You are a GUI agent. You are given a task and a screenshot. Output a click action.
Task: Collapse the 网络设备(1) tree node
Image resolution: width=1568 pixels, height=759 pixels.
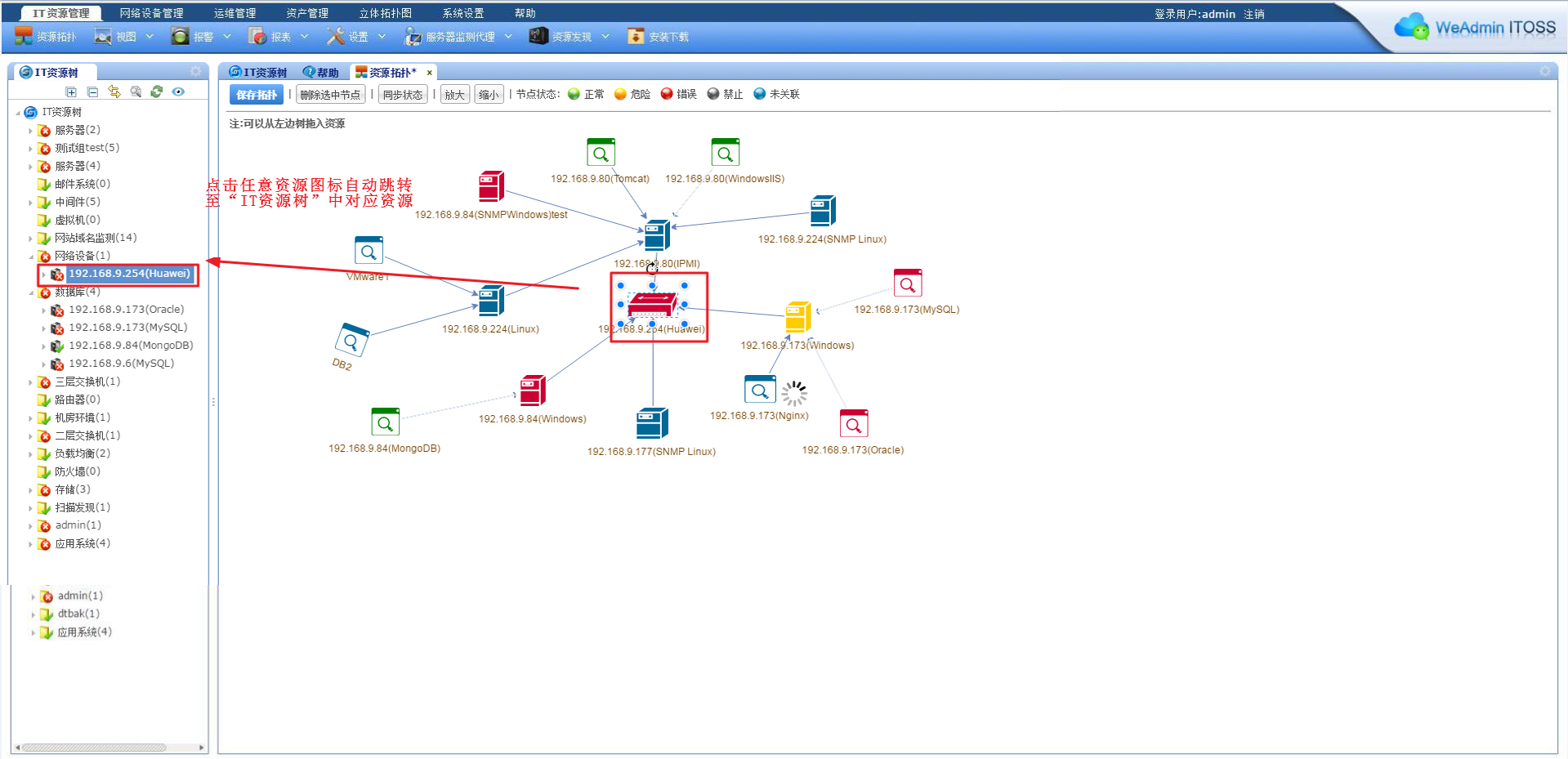tap(31, 257)
